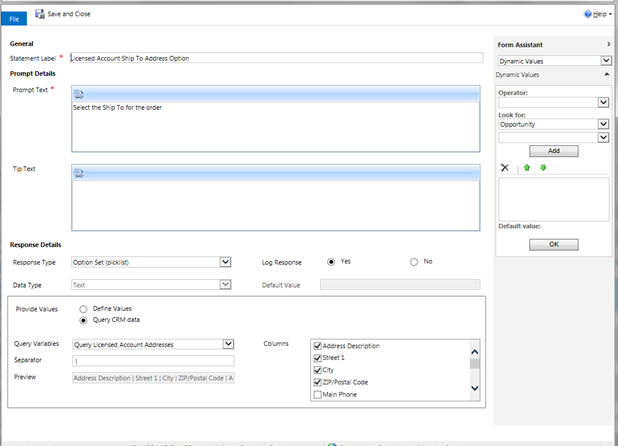Open the File menu
The width and height of the screenshot is (618, 446).
click(x=13, y=17)
